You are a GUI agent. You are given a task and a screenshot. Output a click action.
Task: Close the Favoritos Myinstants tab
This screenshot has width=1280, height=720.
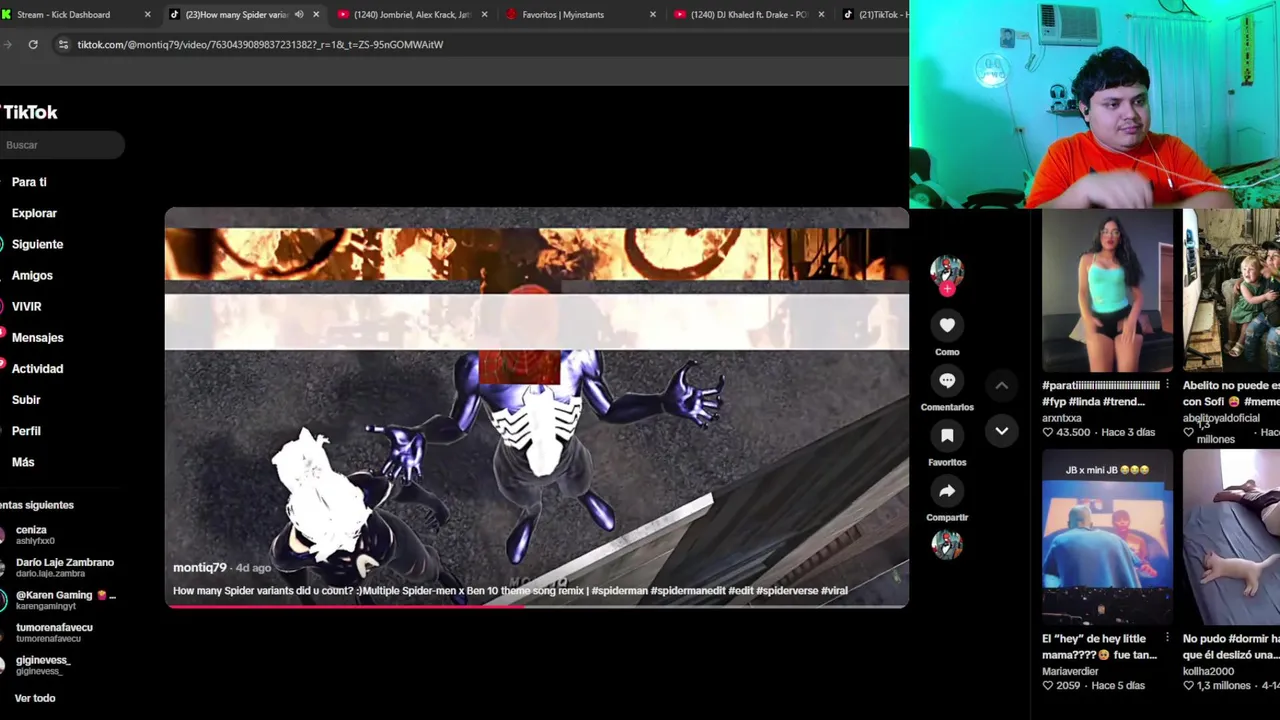click(653, 14)
